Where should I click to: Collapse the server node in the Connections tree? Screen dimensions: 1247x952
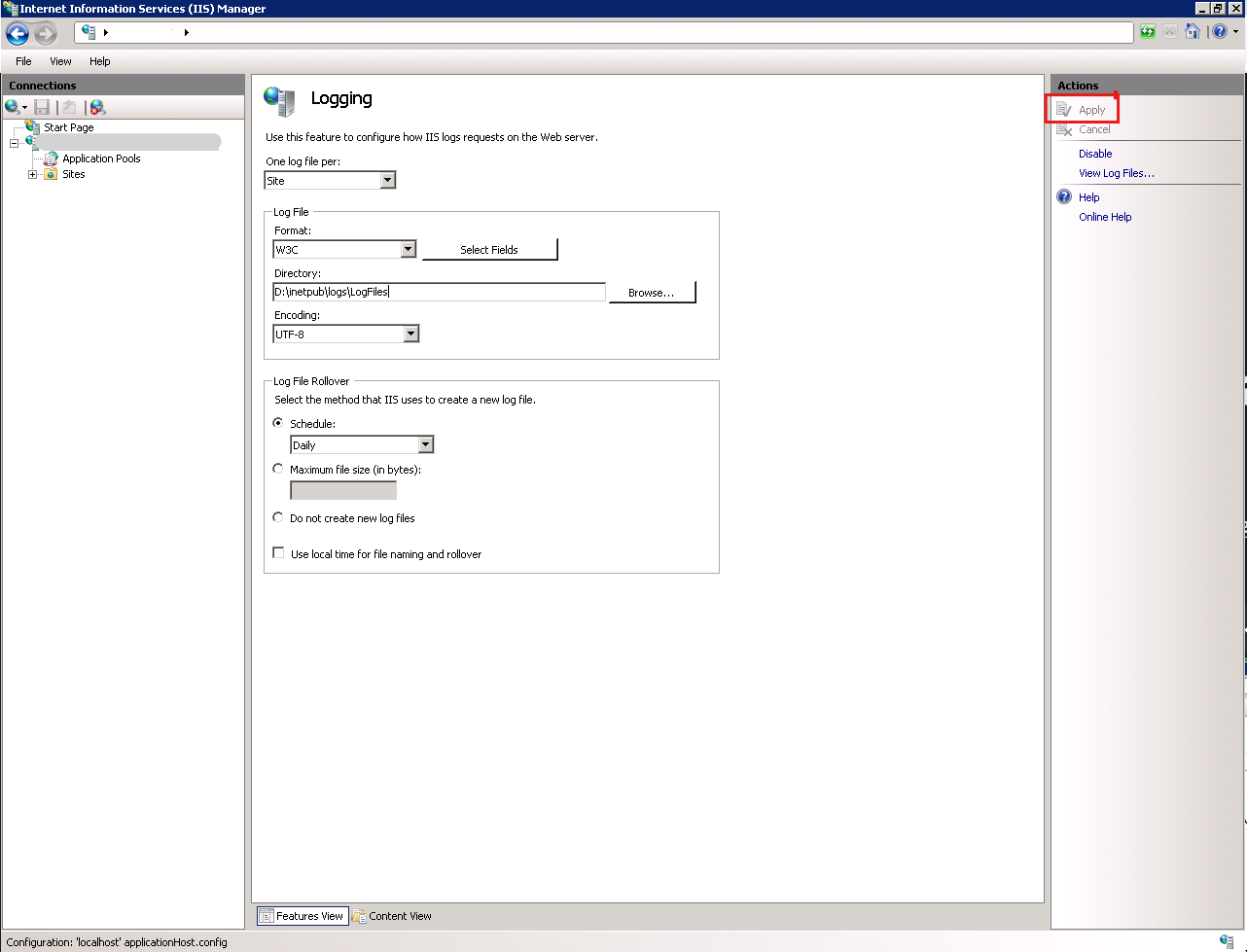pos(14,143)
